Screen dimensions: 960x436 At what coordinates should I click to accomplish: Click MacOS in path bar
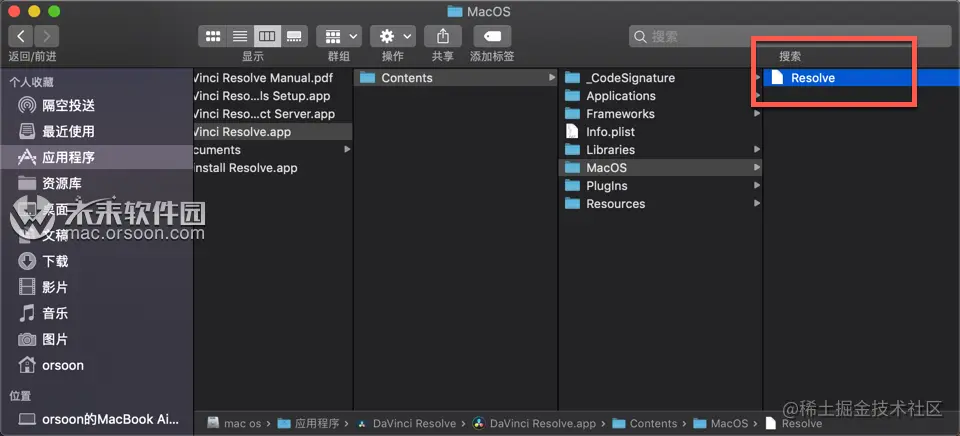tap(721, 424)
